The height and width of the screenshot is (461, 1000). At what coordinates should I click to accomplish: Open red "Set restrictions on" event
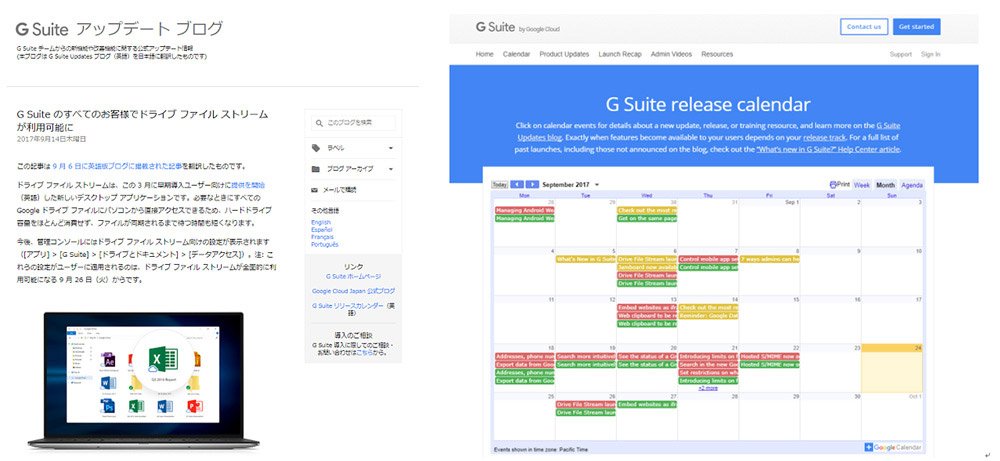pos(708,372)
